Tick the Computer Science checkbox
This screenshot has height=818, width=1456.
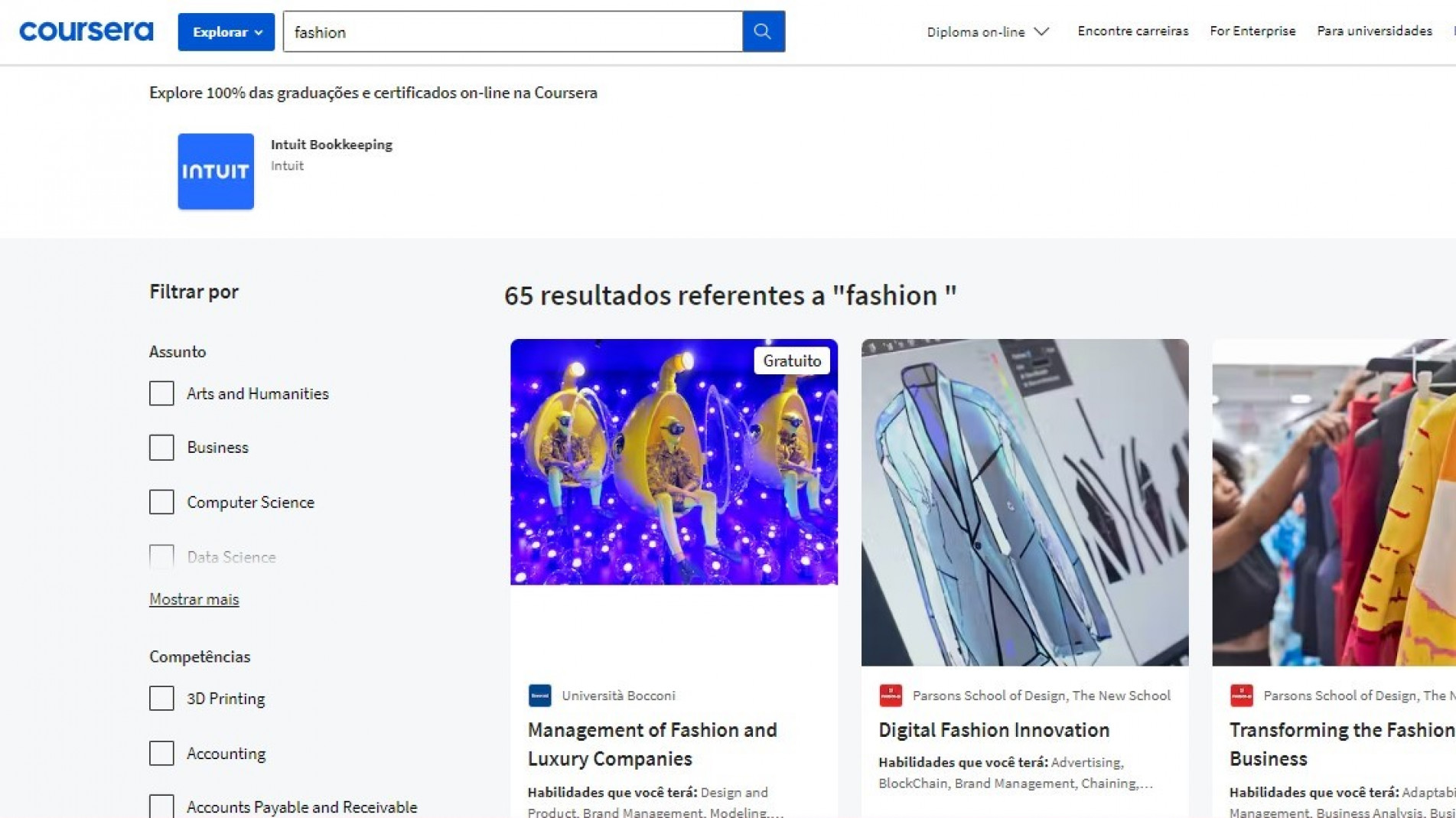point(161,502)
